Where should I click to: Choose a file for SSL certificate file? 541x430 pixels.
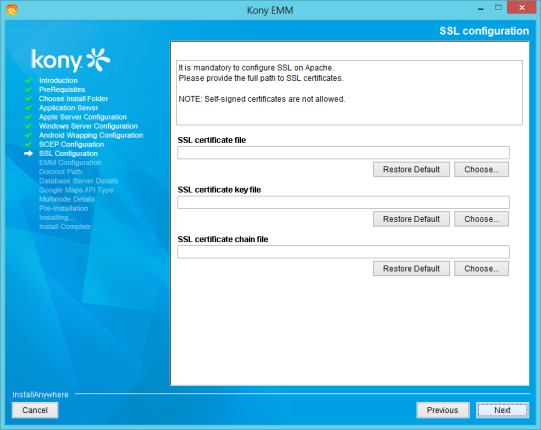click(x=481, y=169)
